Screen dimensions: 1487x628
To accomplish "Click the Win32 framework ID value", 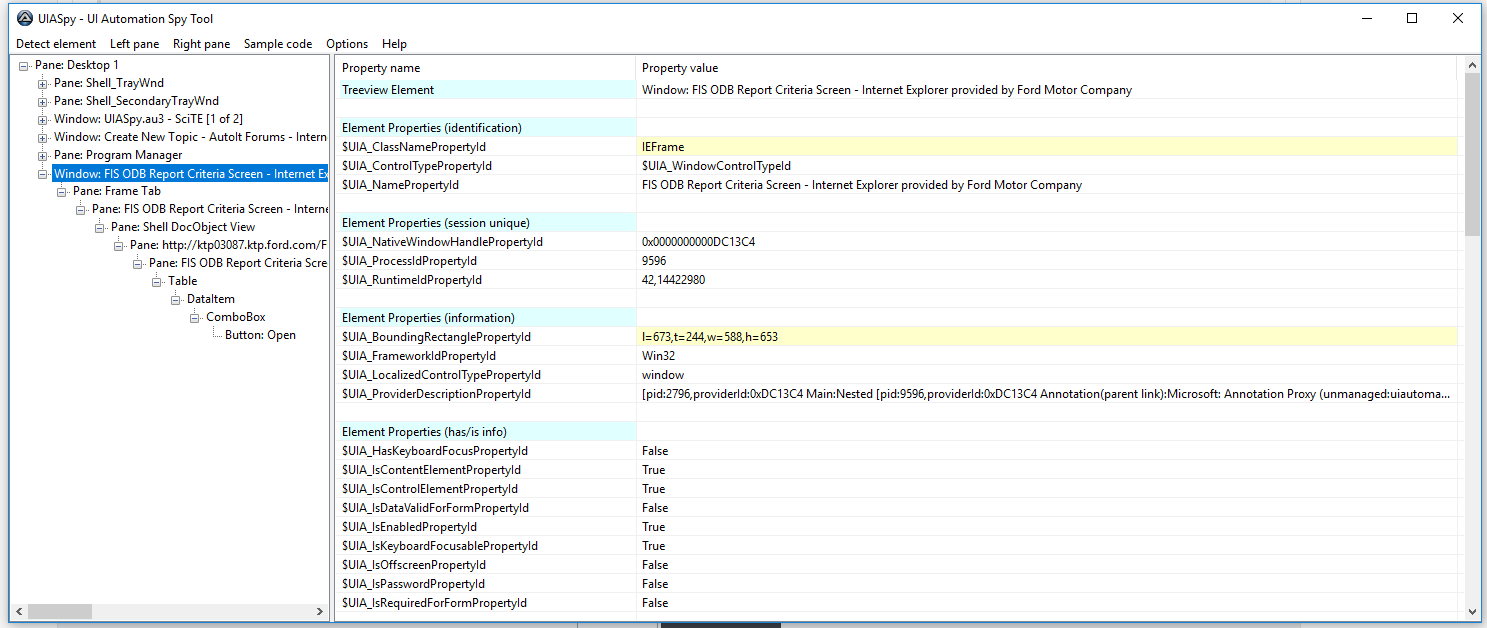I will [x=660, y=356].
